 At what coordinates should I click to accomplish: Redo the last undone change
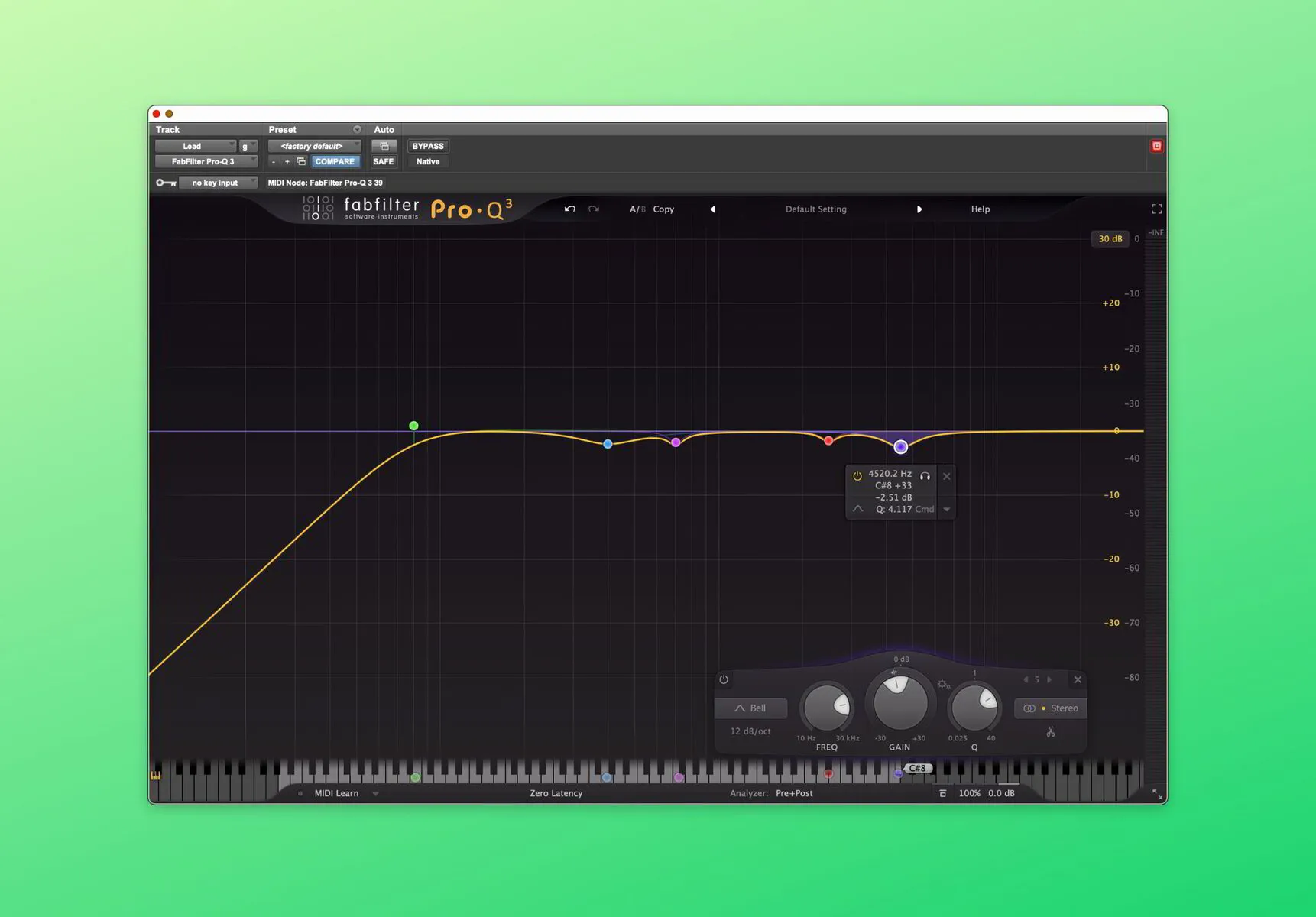pos(594,209)
